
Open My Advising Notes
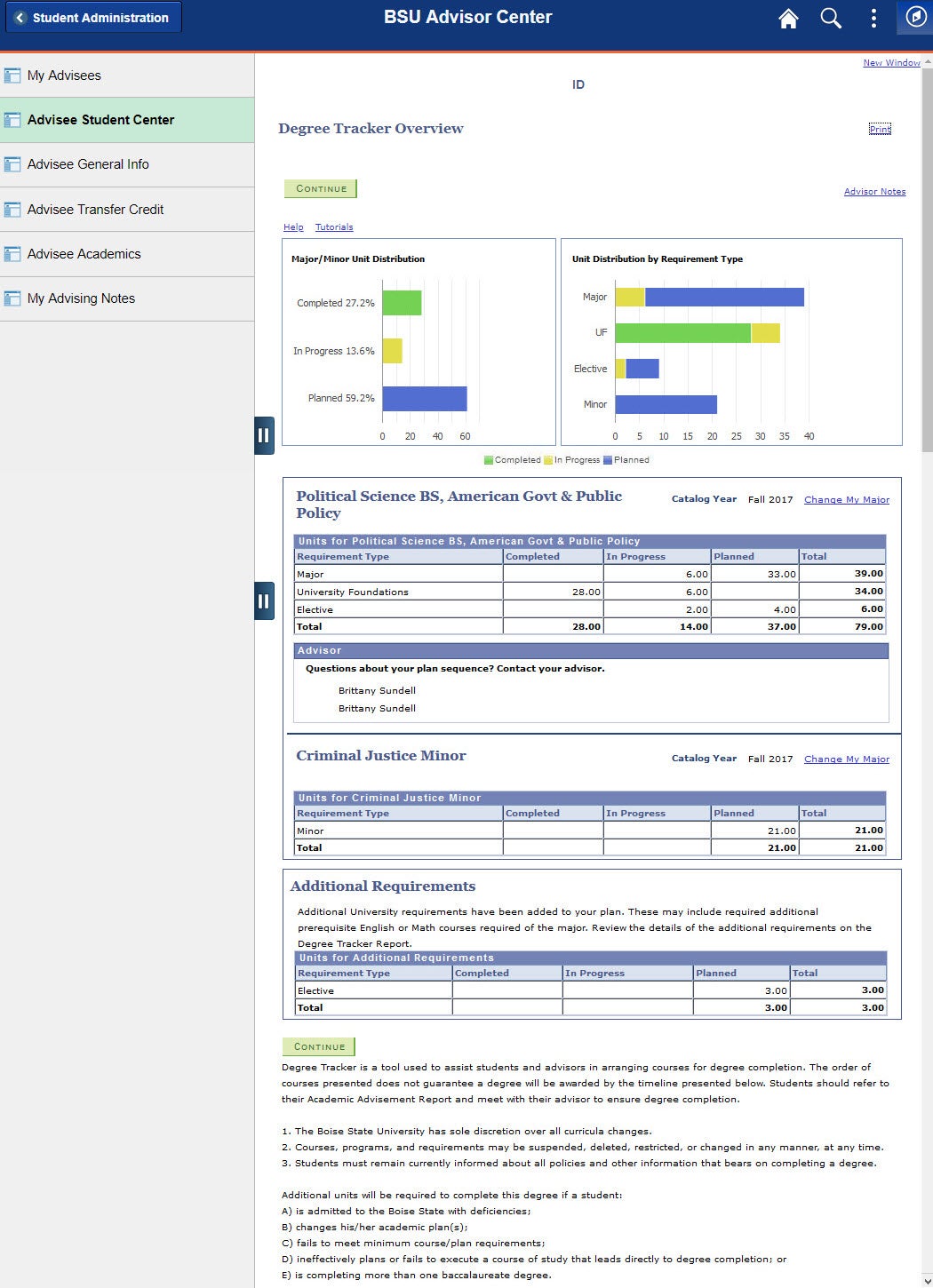click(x=127, y=298)
